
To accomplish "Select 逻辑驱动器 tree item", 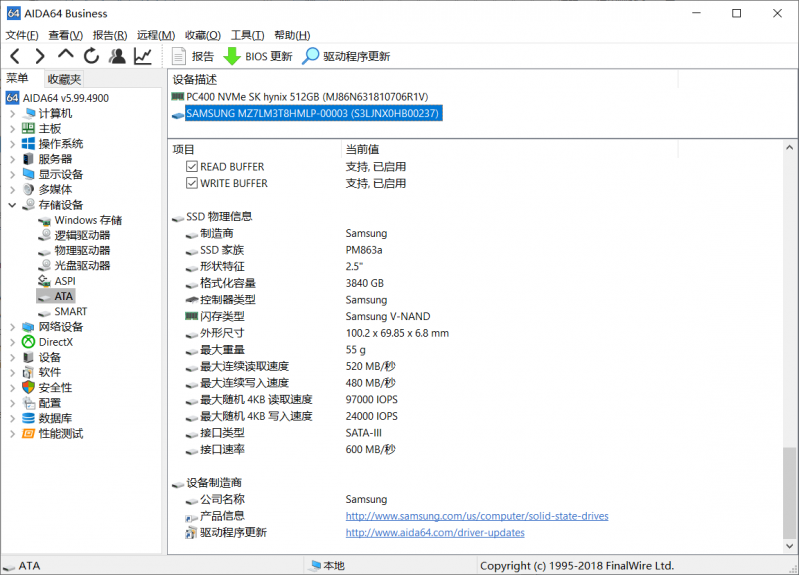I will 82,236.
